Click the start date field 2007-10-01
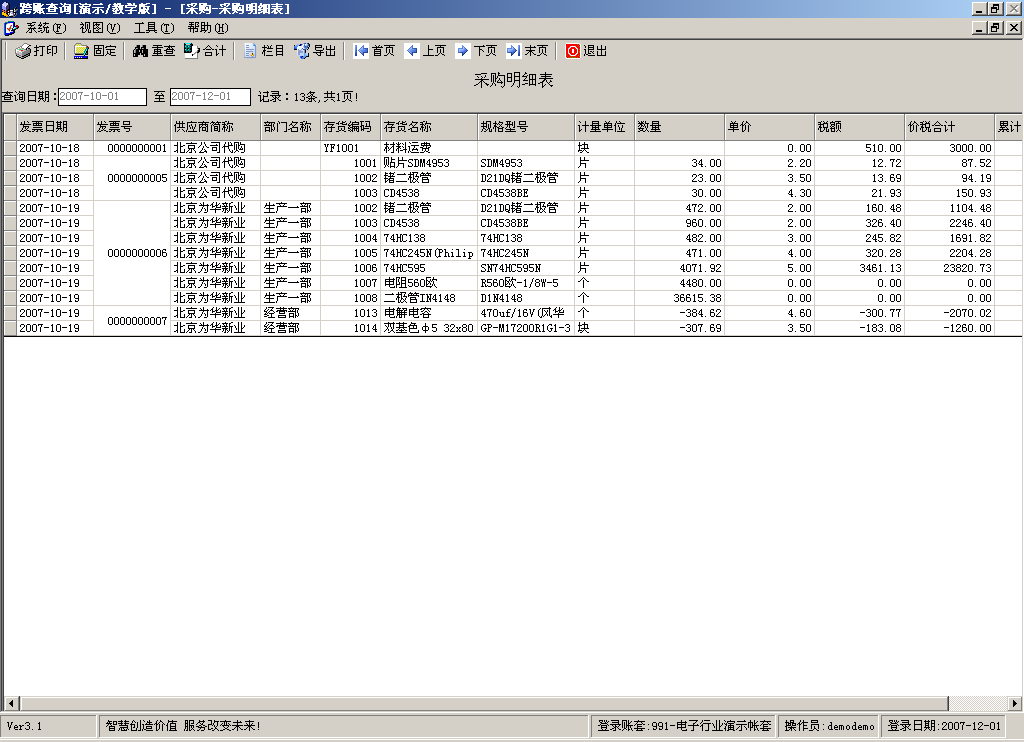 coord(103,97)
